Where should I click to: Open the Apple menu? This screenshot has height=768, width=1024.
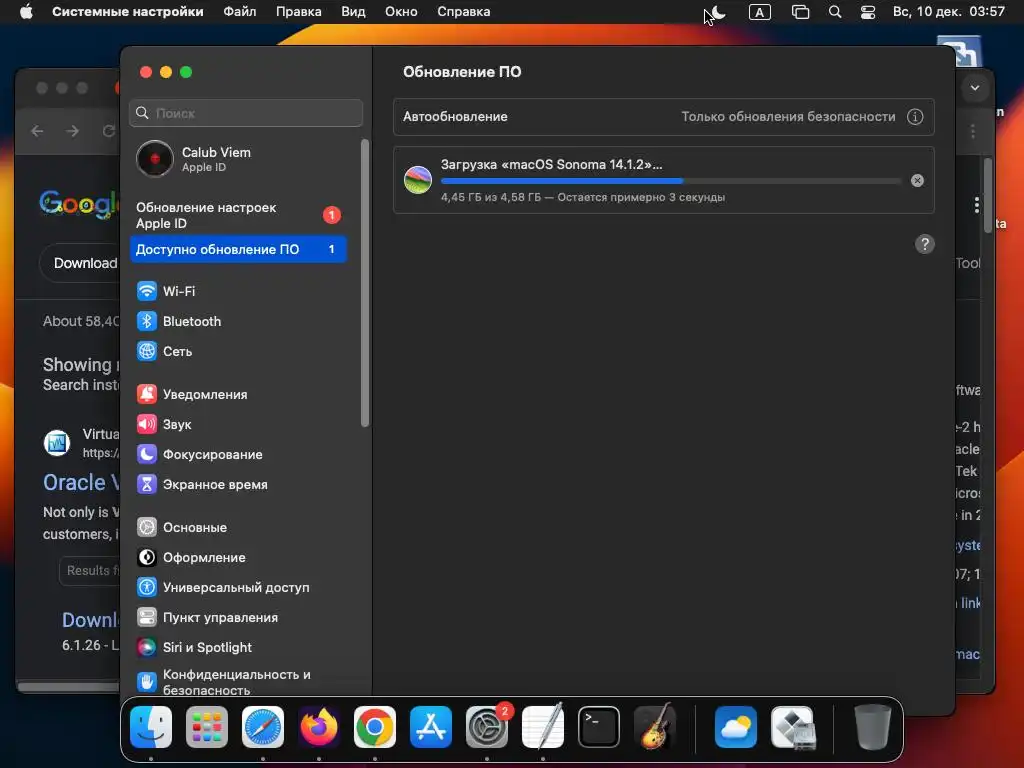coord(26,11)
